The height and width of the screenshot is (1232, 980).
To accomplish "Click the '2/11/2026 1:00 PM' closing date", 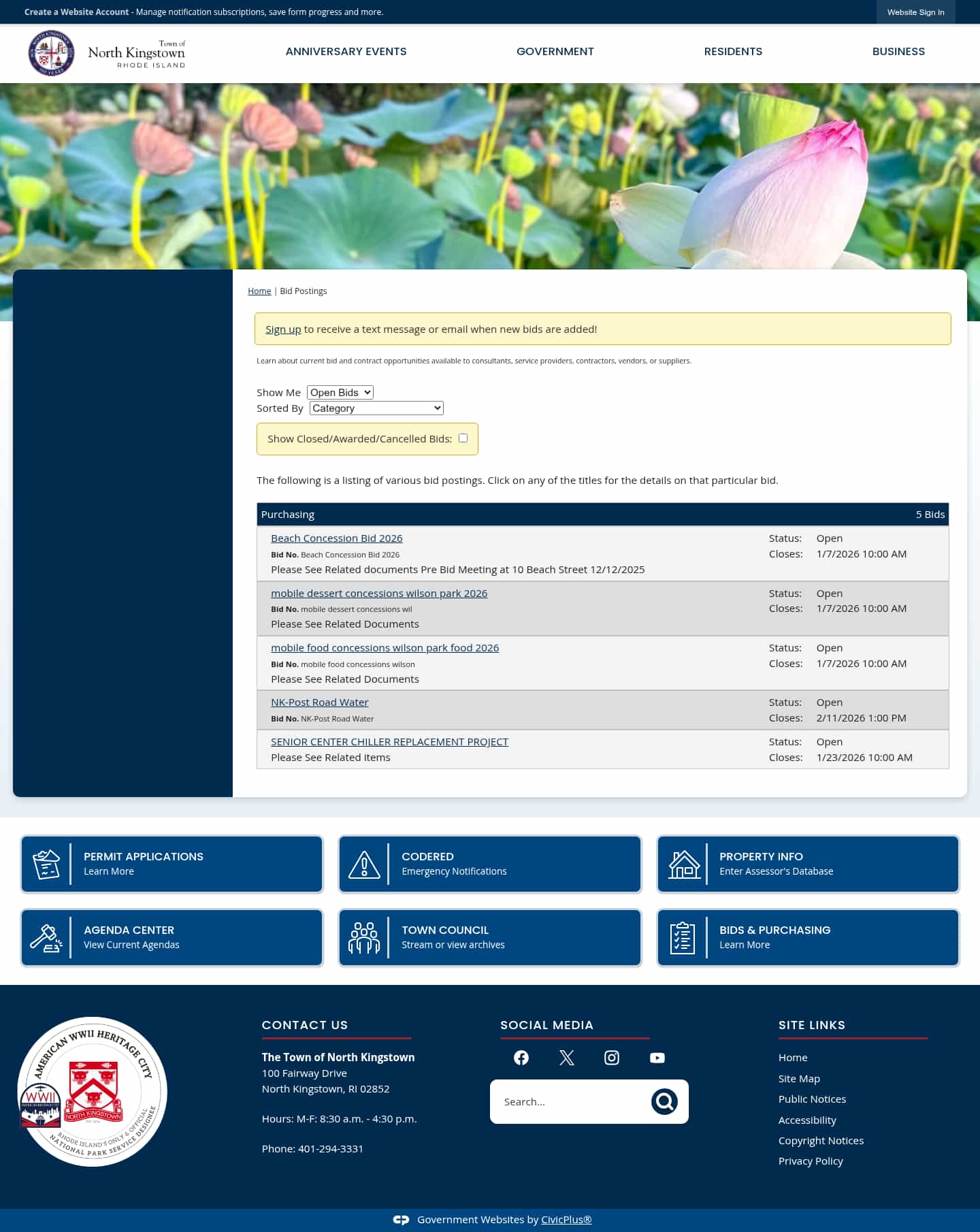I will click(x=861, y=718).
